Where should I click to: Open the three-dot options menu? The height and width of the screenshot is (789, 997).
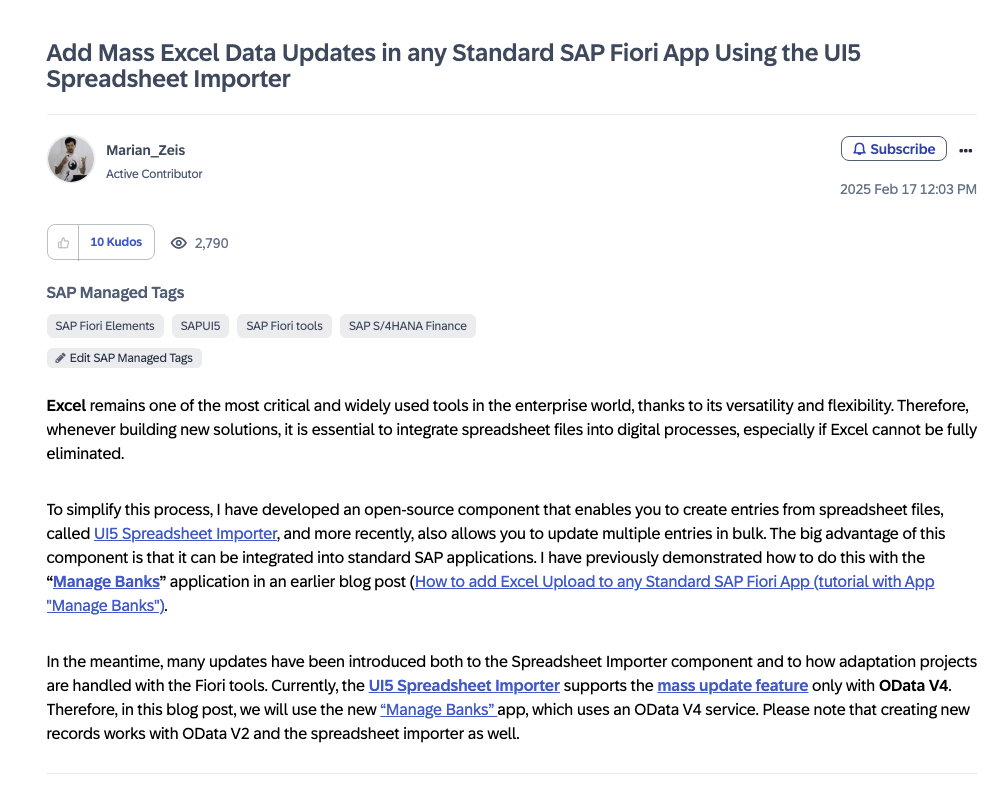click(x=965, y=150)
